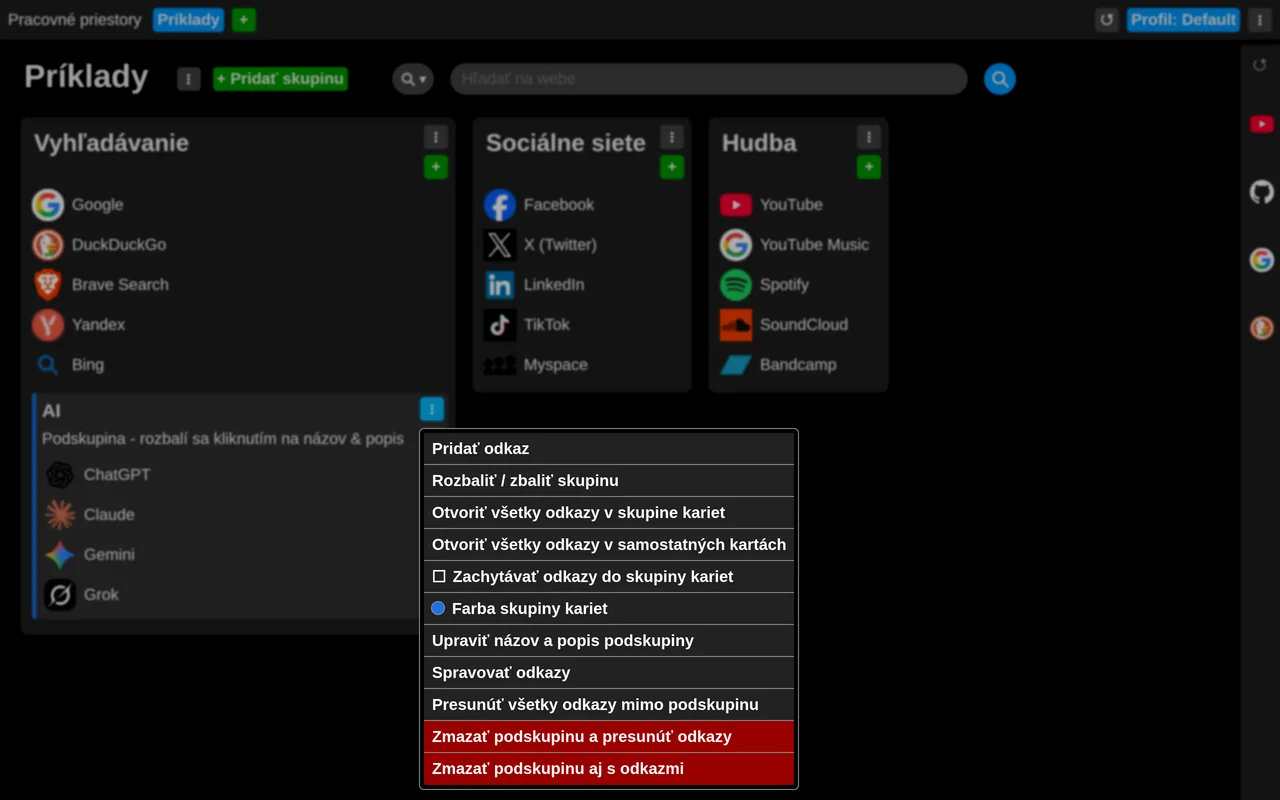The width and height of the screenshot is (1280, 800).
Task: Open the GitHub icon in right sidebar
Action: [1262, 192]
